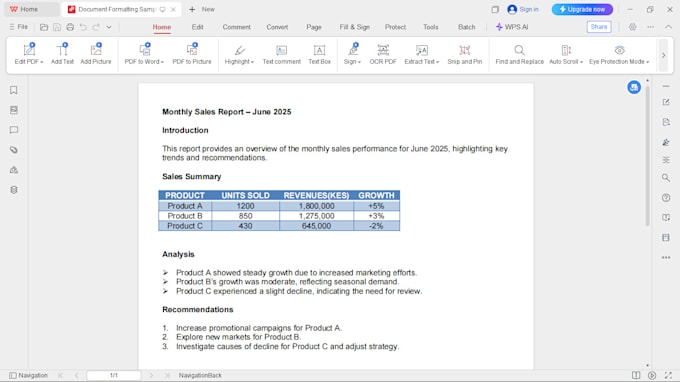Expand the Highlight options arrow
The image size is (680, 382).
(x=252, y=62)
